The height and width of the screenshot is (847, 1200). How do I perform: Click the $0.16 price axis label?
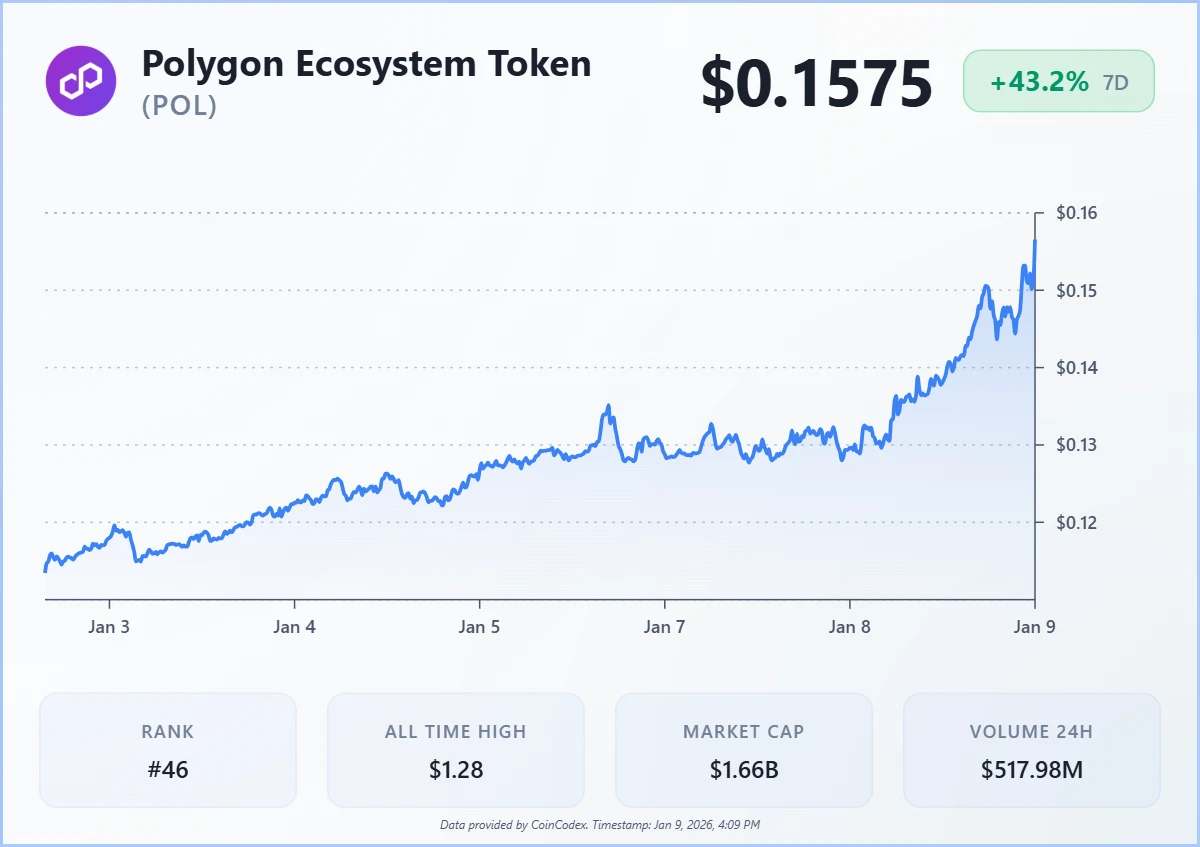tap(1077, 213)
